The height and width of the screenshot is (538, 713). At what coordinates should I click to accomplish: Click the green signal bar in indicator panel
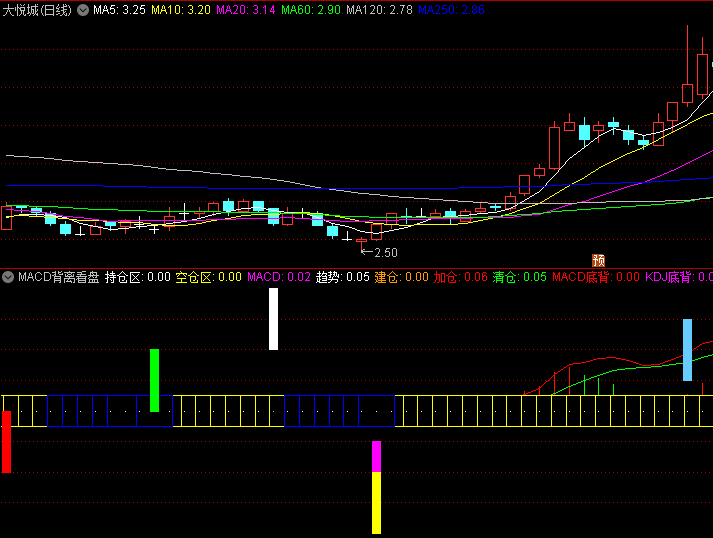155,380
